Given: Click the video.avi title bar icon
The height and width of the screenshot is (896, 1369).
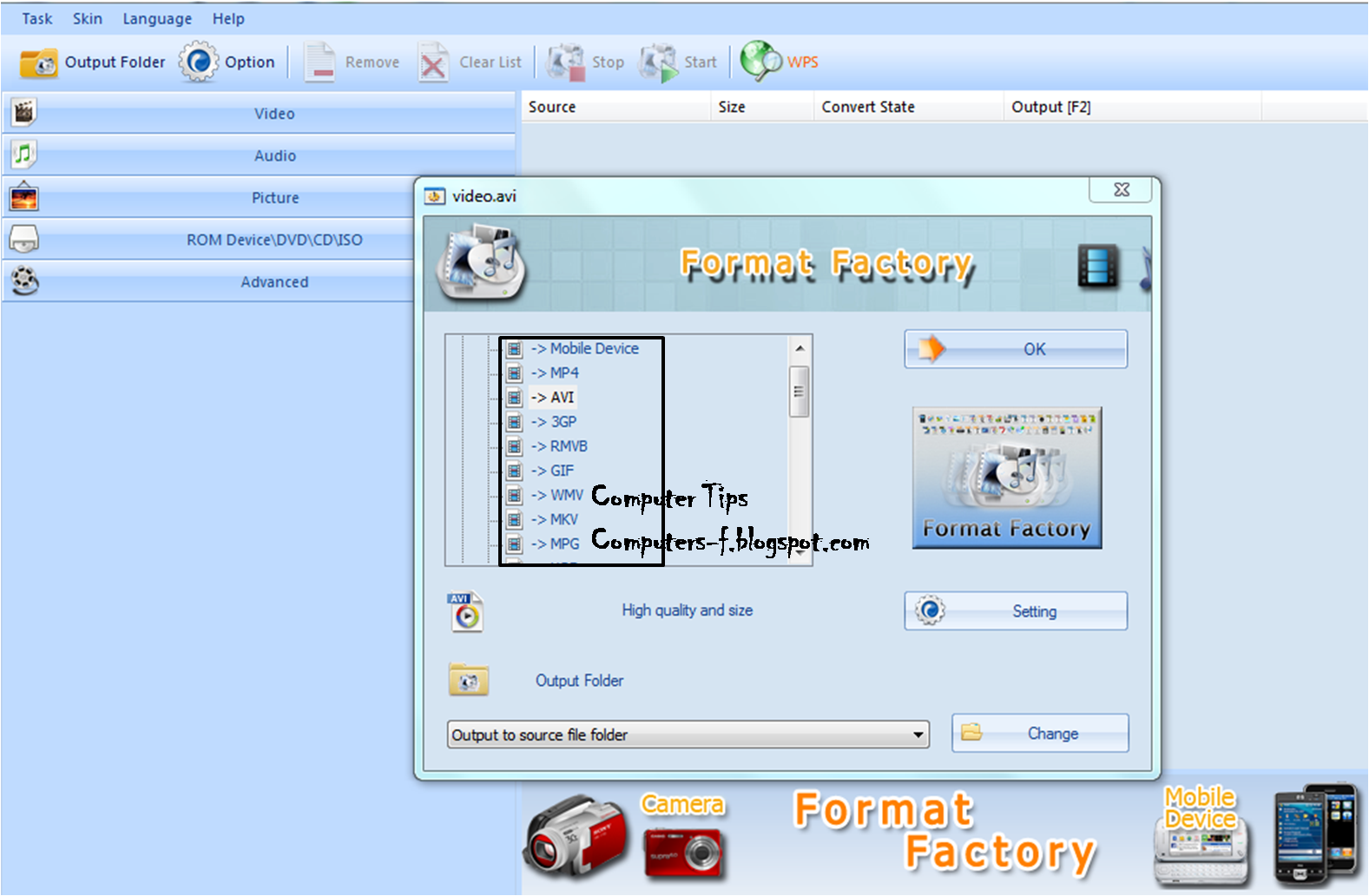Looking at the screenshot, I should coord(434,196).
